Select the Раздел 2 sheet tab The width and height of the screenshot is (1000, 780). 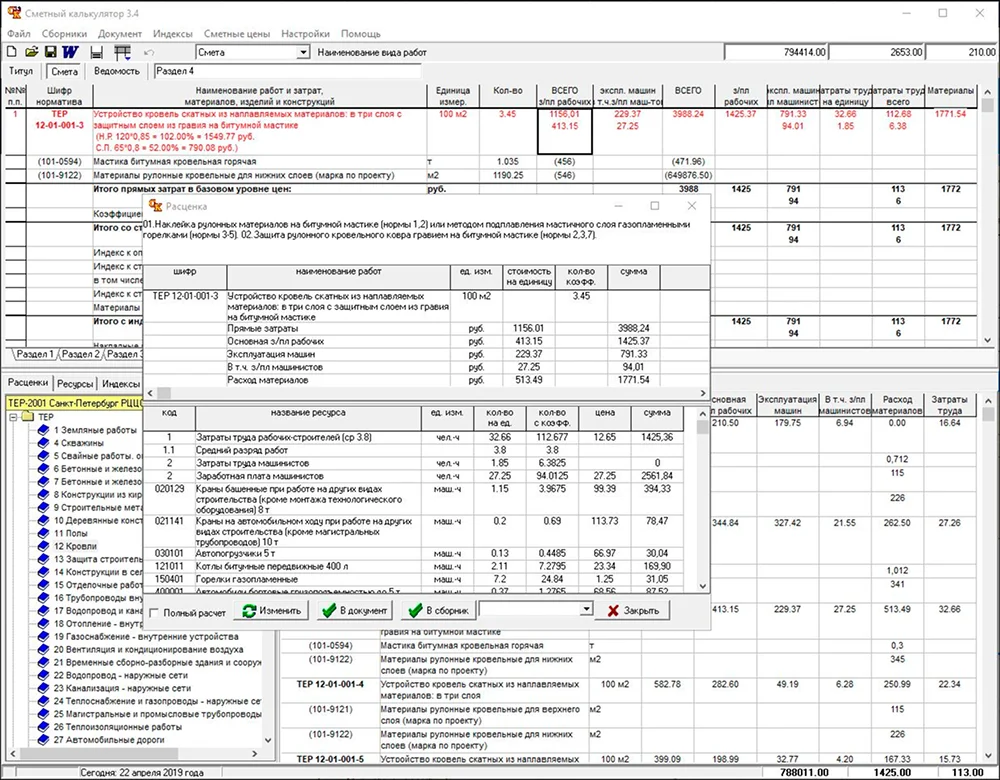click(80, 354)
